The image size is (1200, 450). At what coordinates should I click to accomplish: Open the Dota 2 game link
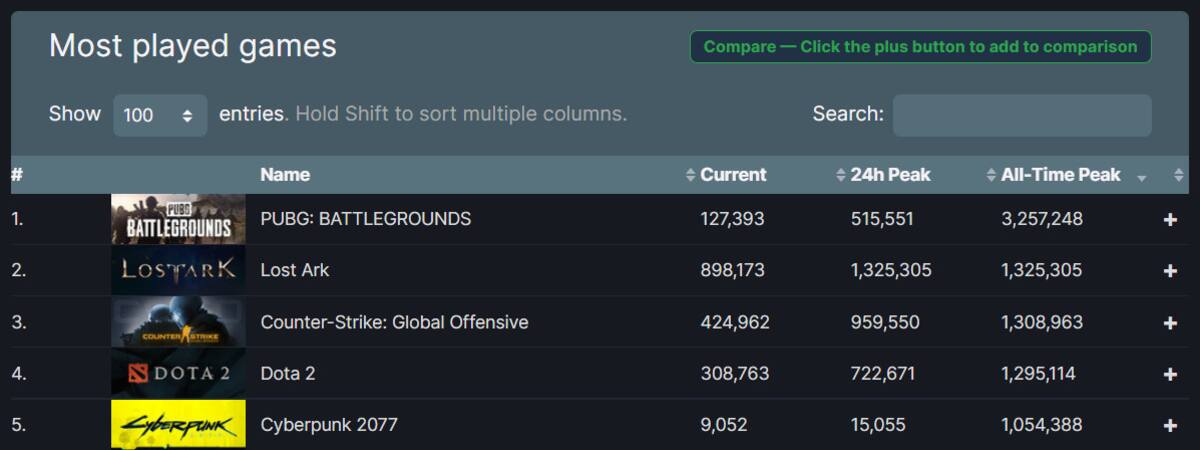point(288,374)
